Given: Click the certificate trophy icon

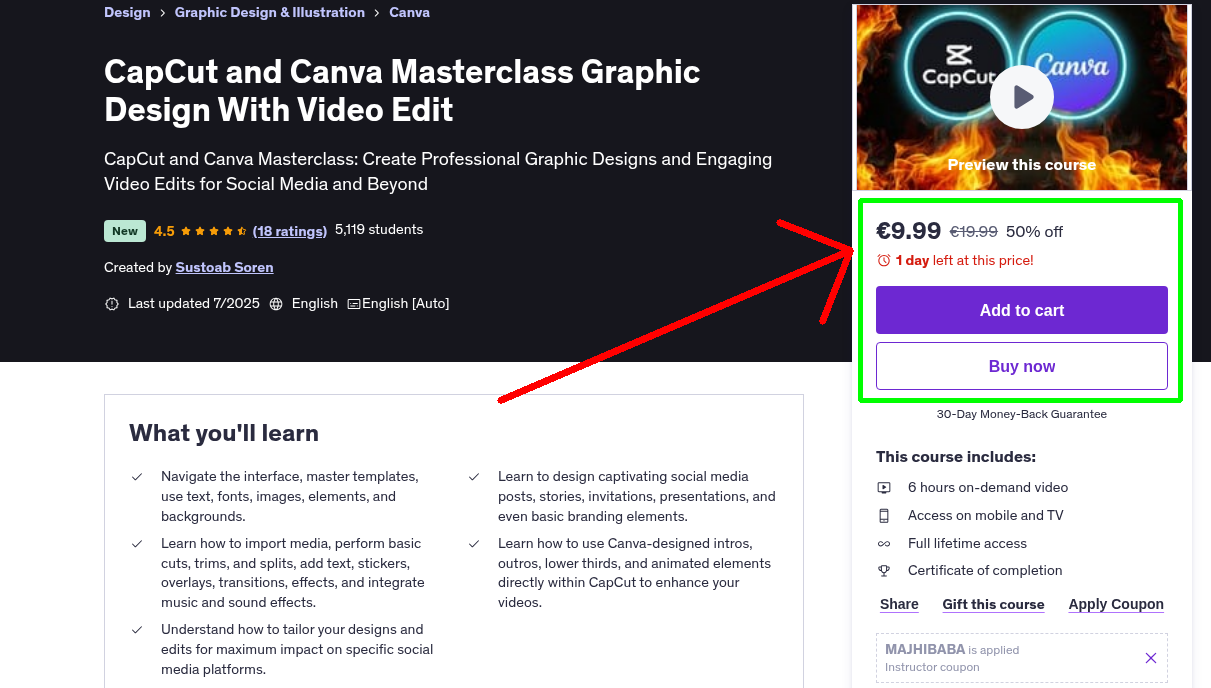Looking at the screenshot, I should pos(884,571).
